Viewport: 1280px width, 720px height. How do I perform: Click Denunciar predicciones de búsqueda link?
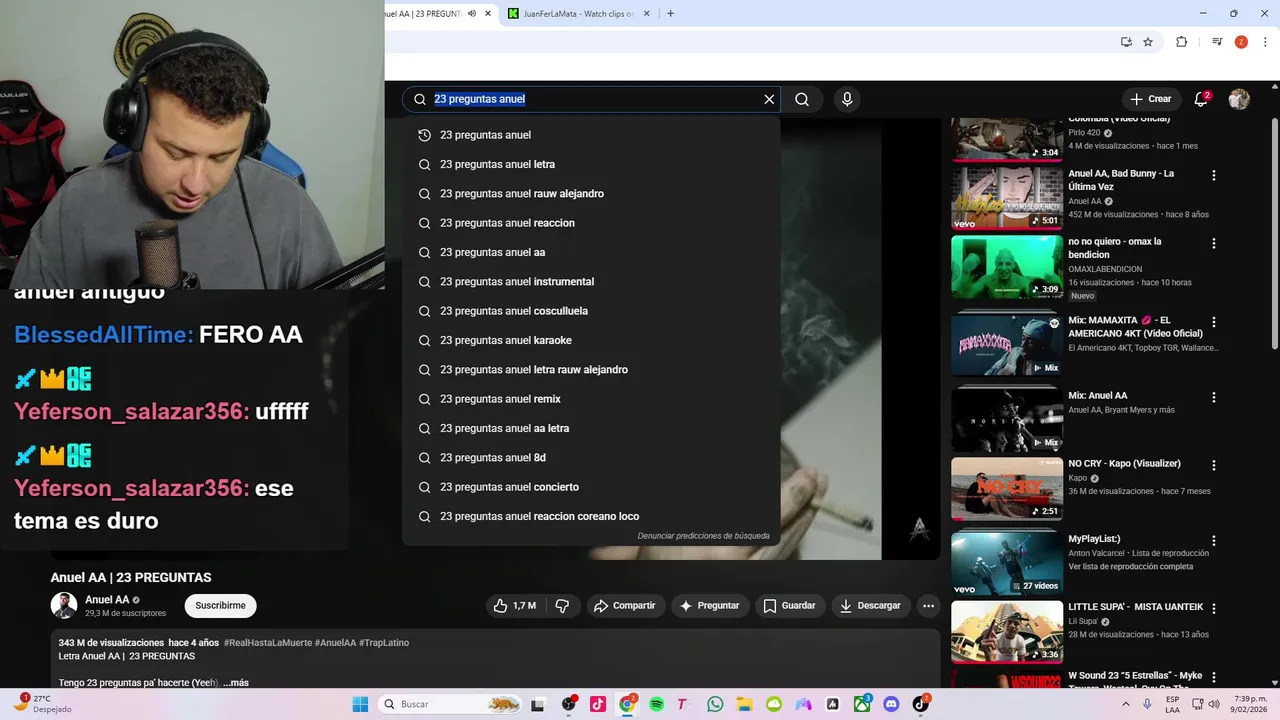point(704,536)
